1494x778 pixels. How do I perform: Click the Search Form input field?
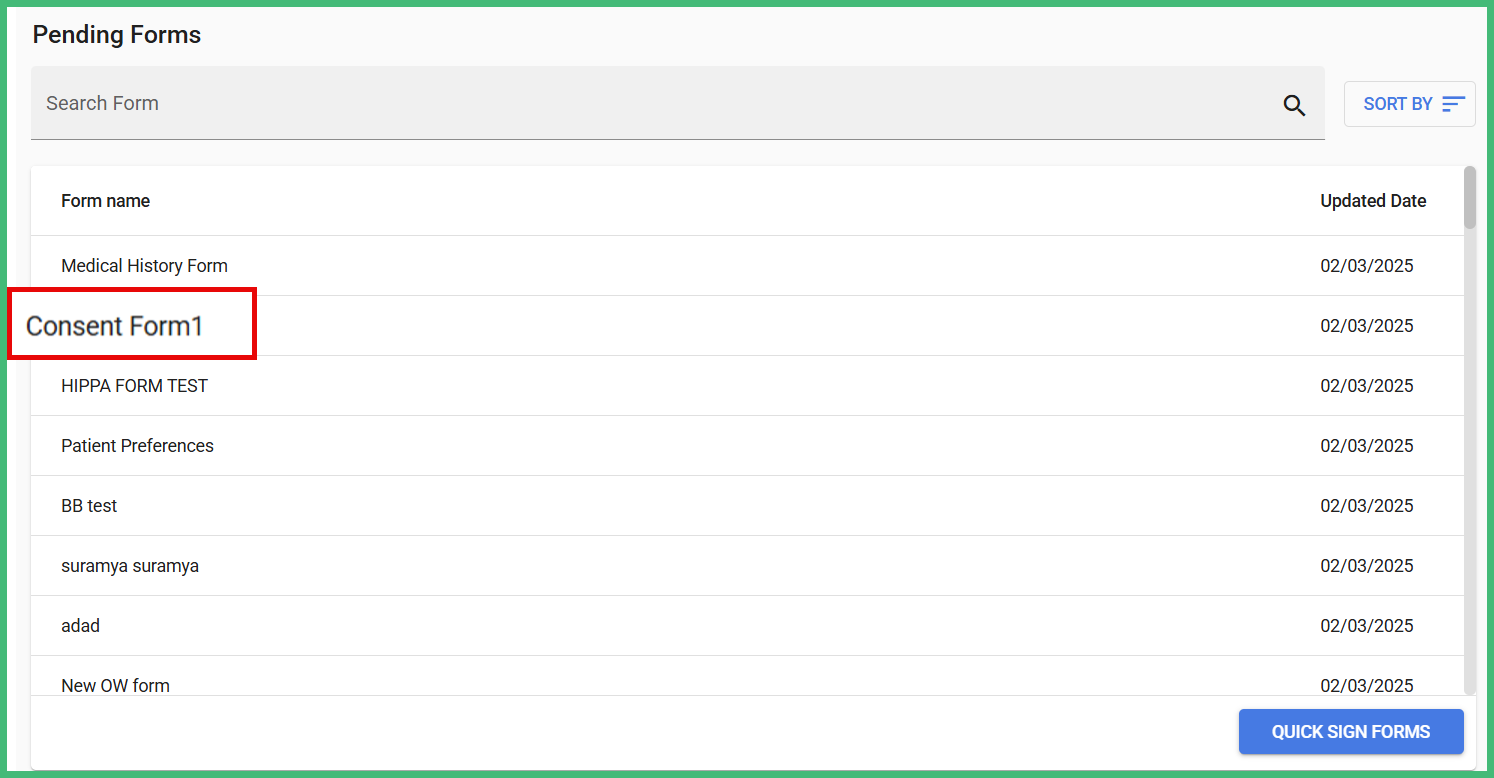[650, 104]
